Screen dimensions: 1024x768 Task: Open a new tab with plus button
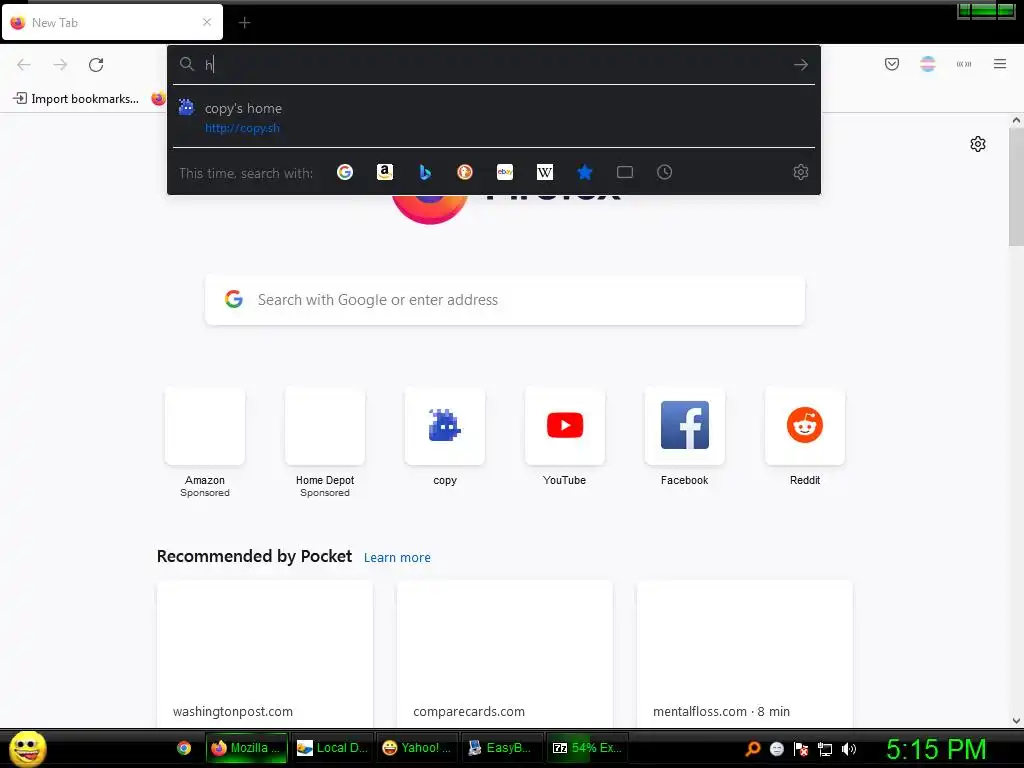(x=244, y=23)
